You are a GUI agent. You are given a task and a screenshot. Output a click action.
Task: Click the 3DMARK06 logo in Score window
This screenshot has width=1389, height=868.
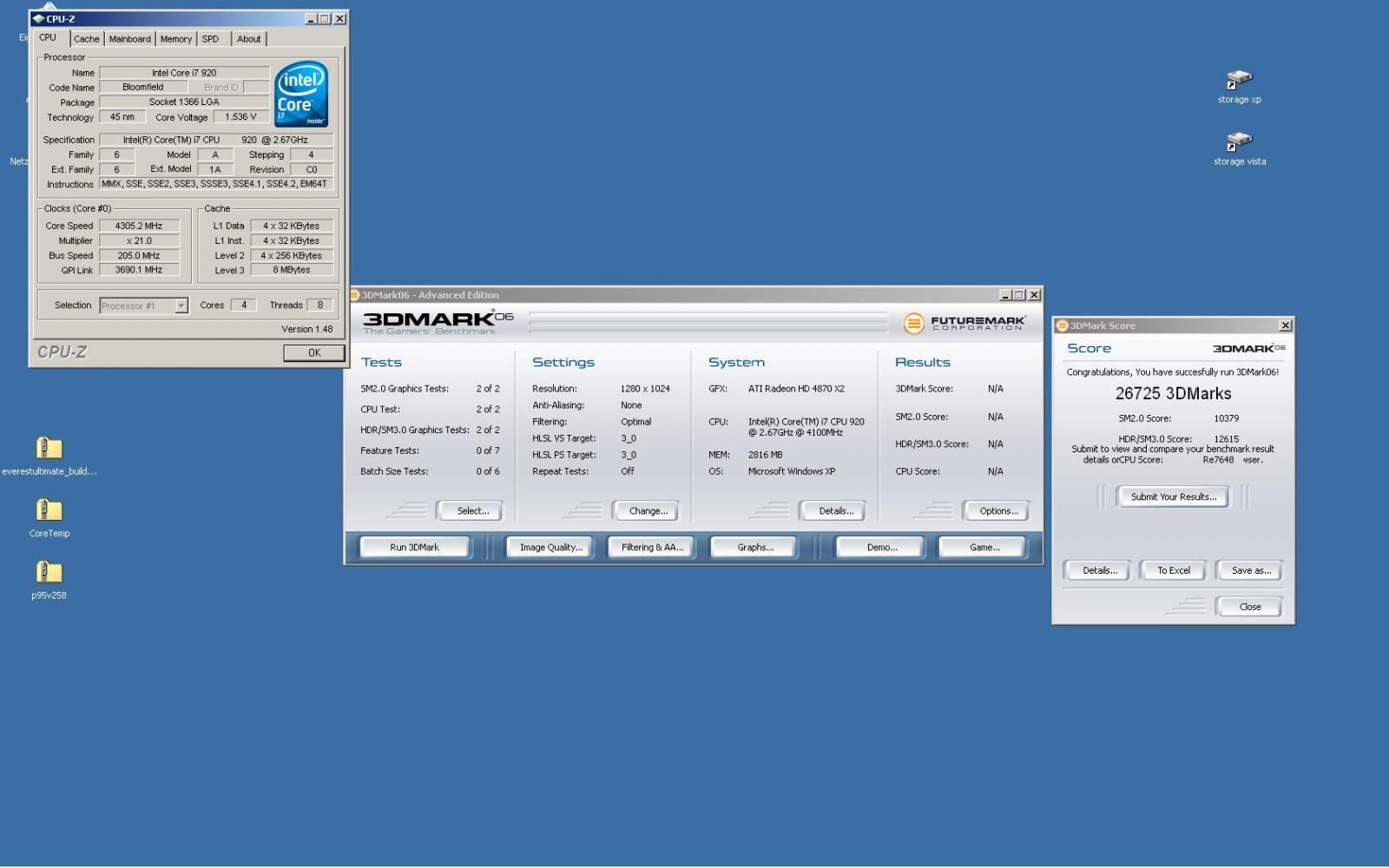(1248, 348)
